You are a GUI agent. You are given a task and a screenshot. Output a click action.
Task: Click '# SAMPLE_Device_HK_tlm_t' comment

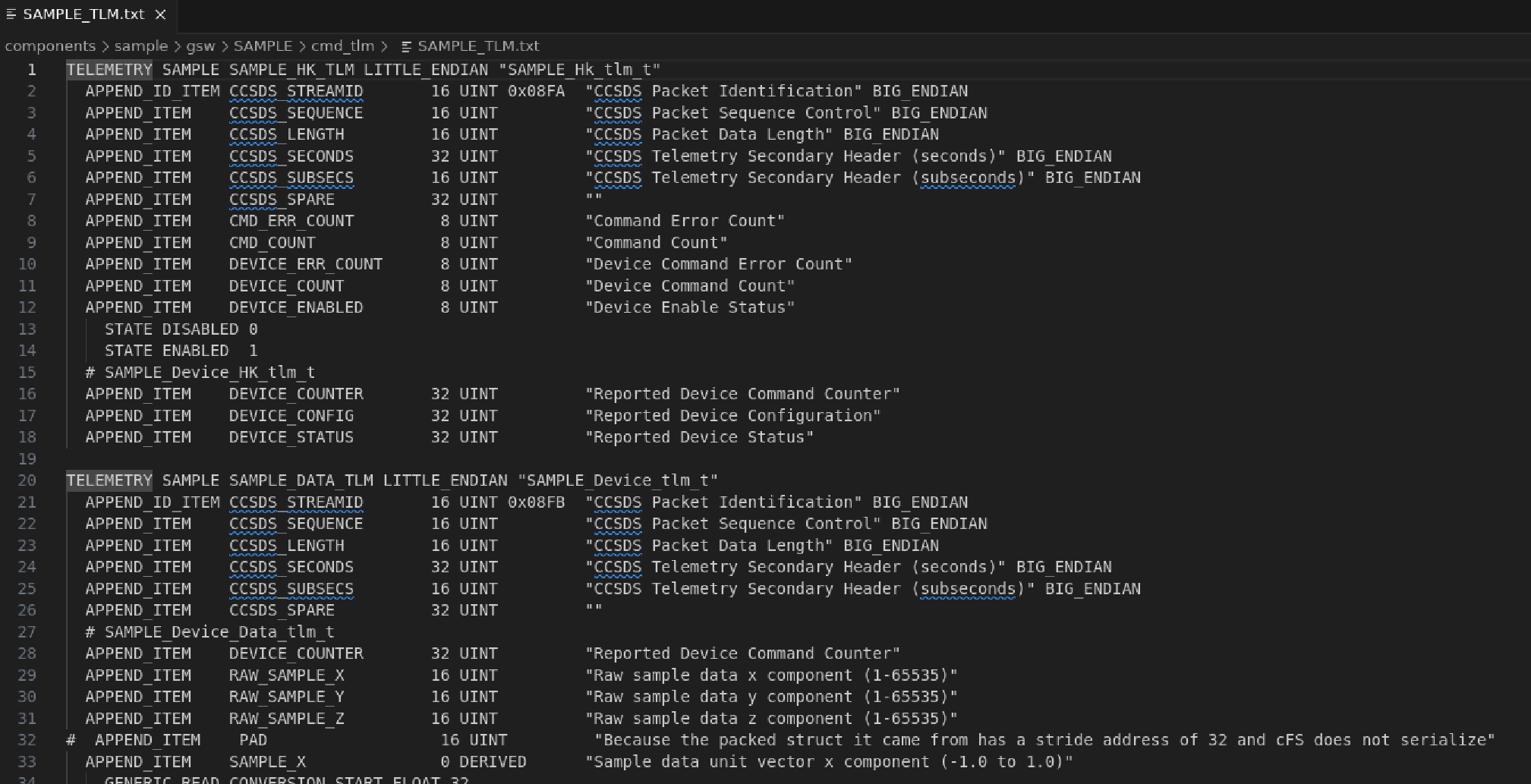pyautogui.click(x=200, y=373)
